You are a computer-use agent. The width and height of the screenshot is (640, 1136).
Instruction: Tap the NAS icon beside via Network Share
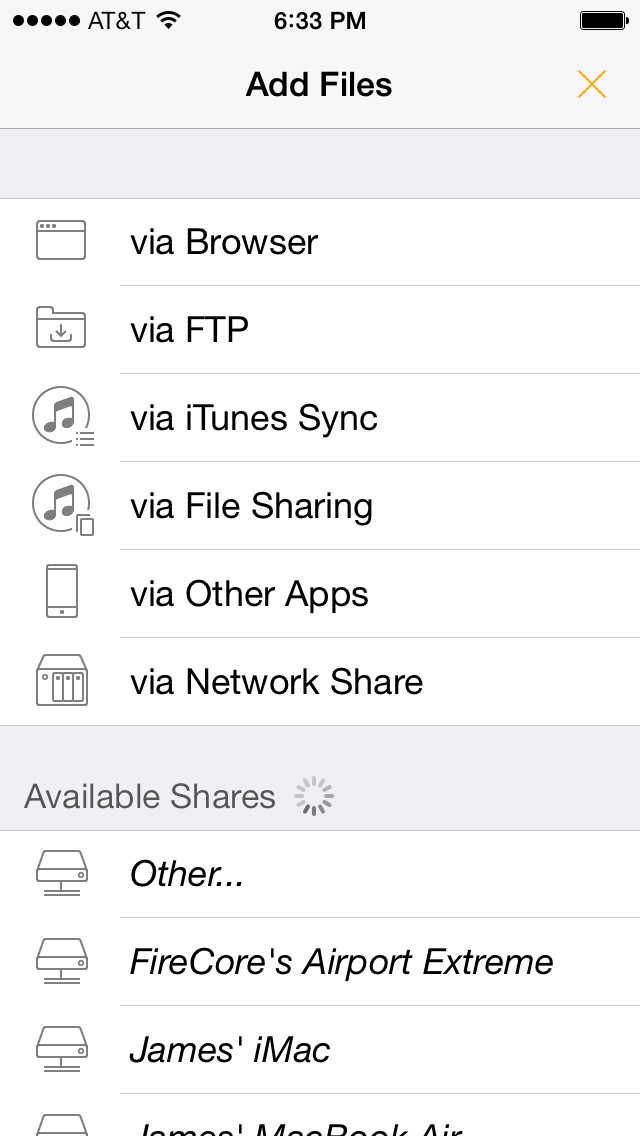(61, 680)
